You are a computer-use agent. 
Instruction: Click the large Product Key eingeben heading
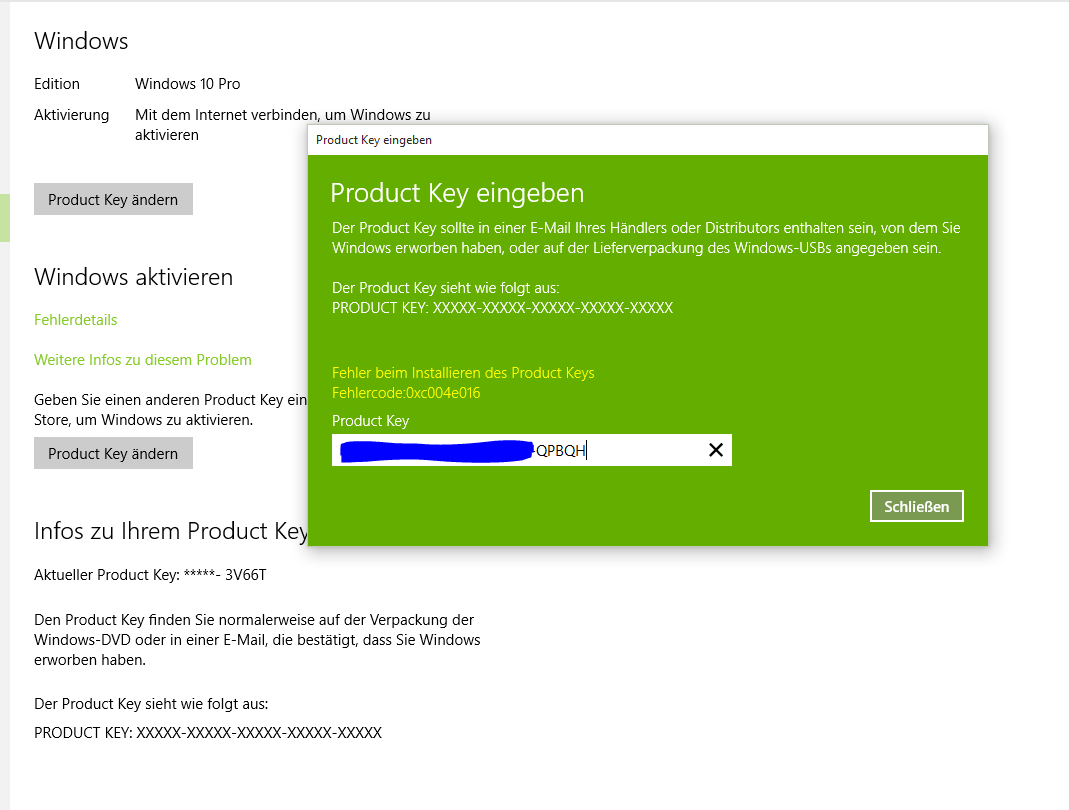click(457, 193)
